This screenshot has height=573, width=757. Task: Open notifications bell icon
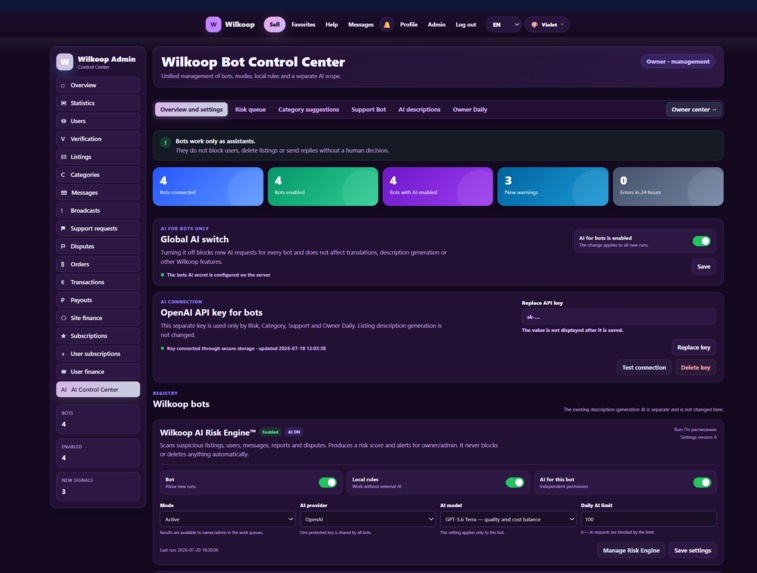pyautogui.click(x=387, y=25)
